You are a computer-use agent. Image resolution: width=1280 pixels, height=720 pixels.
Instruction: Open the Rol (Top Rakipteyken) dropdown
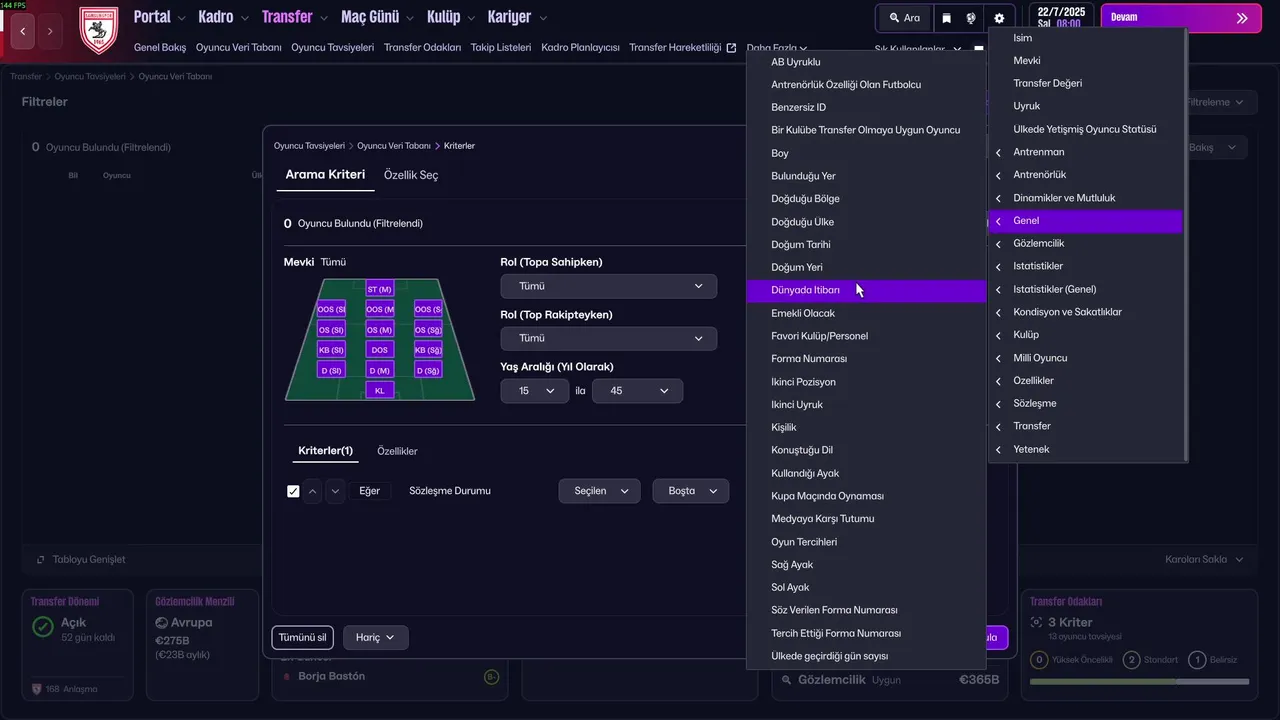tap(609, 338)
